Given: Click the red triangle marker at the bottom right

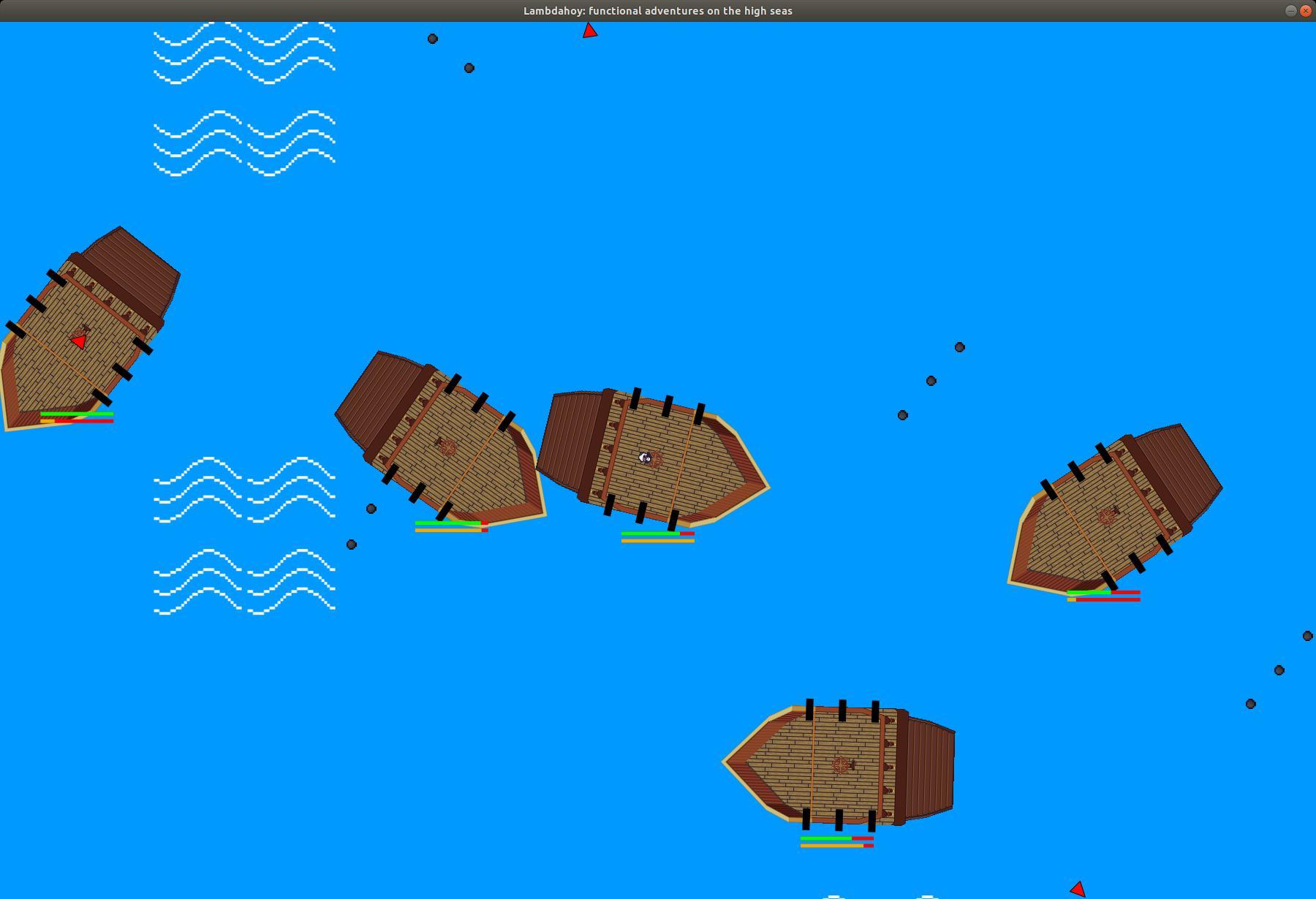Looking at the screenshot, I should [1078, 889].
